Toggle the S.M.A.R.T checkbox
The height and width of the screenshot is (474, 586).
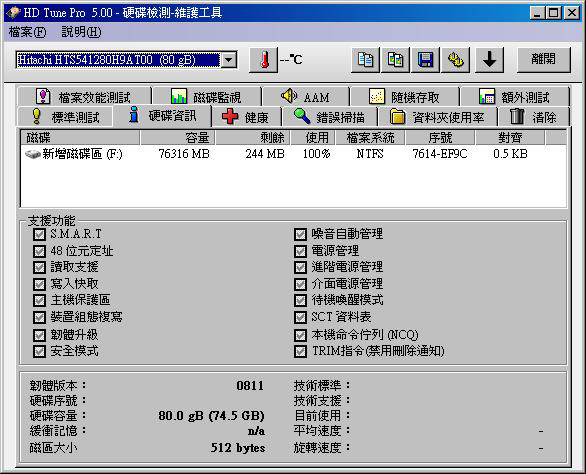(39, 234)
